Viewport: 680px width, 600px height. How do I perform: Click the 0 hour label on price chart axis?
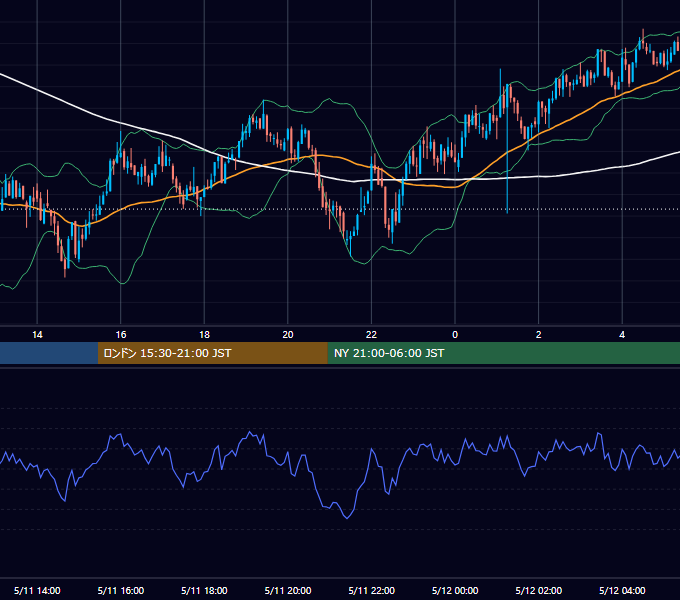point(455,335)
